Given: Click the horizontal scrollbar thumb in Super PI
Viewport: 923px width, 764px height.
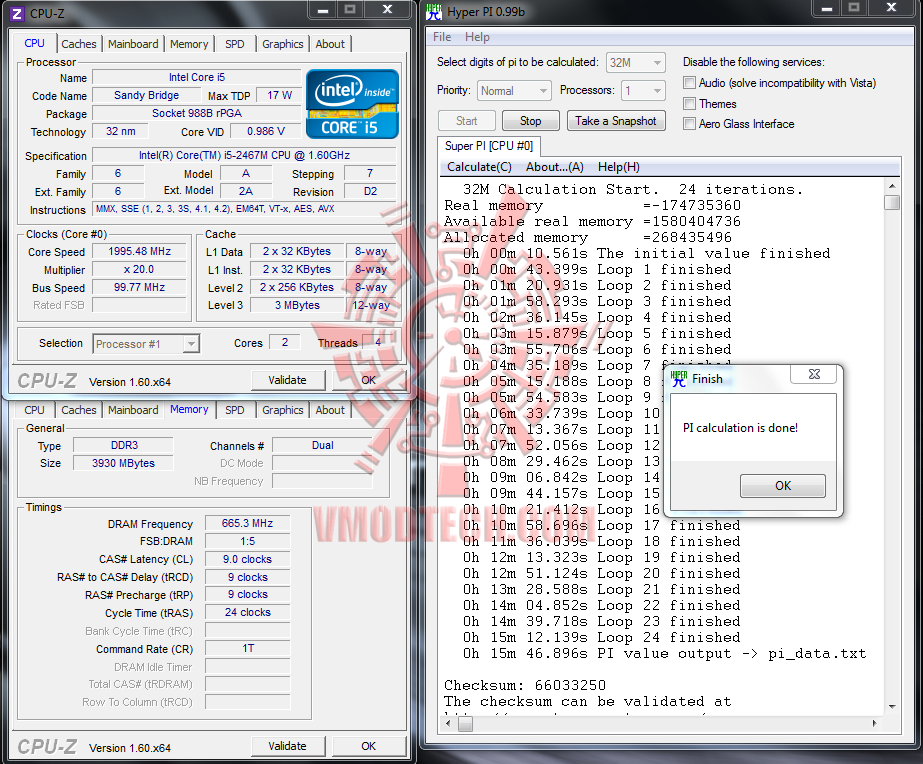Looking at the screenshot, I should click(x=465, y=723).
